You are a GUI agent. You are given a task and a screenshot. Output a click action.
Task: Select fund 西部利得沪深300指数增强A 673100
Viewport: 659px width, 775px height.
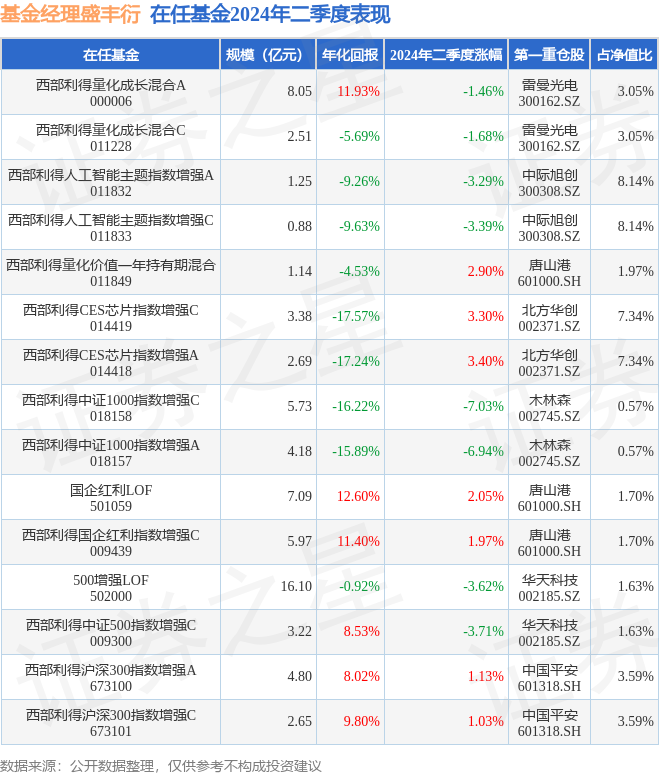111,678
